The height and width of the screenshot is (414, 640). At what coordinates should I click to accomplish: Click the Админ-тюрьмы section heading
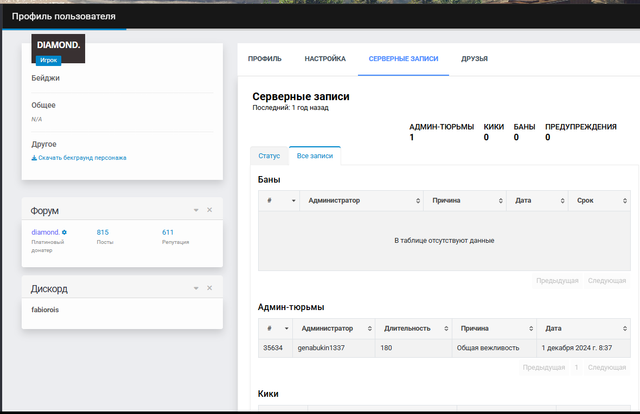point(291,307)
